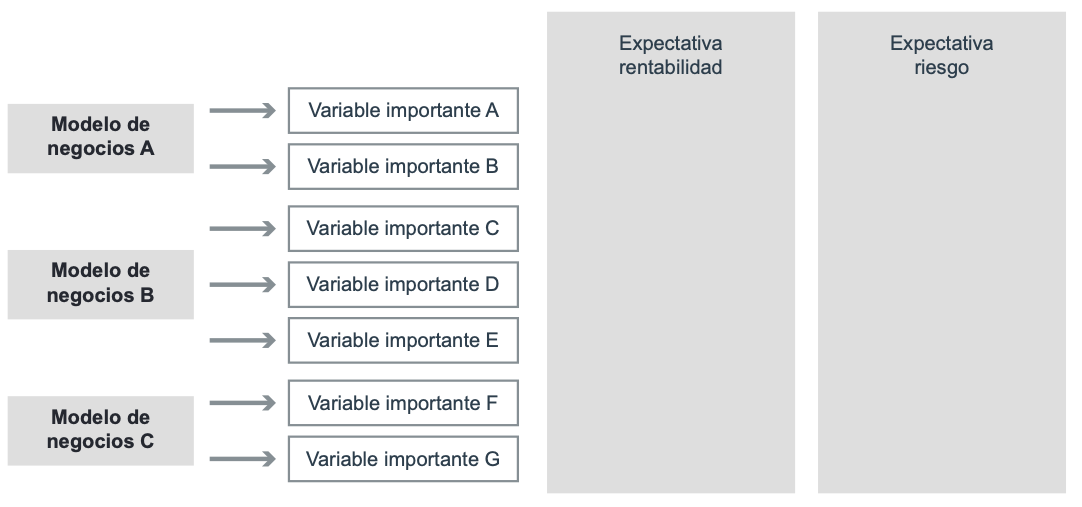Viewport: 1082px width, 507px height.
Task: Click the empty area of the Expectativa riesgo panel
Action: pos(942,283)
